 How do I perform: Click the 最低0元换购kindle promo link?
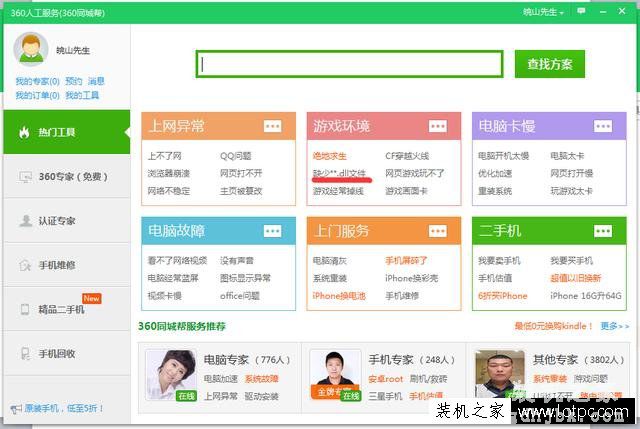(x=553, y=326)
